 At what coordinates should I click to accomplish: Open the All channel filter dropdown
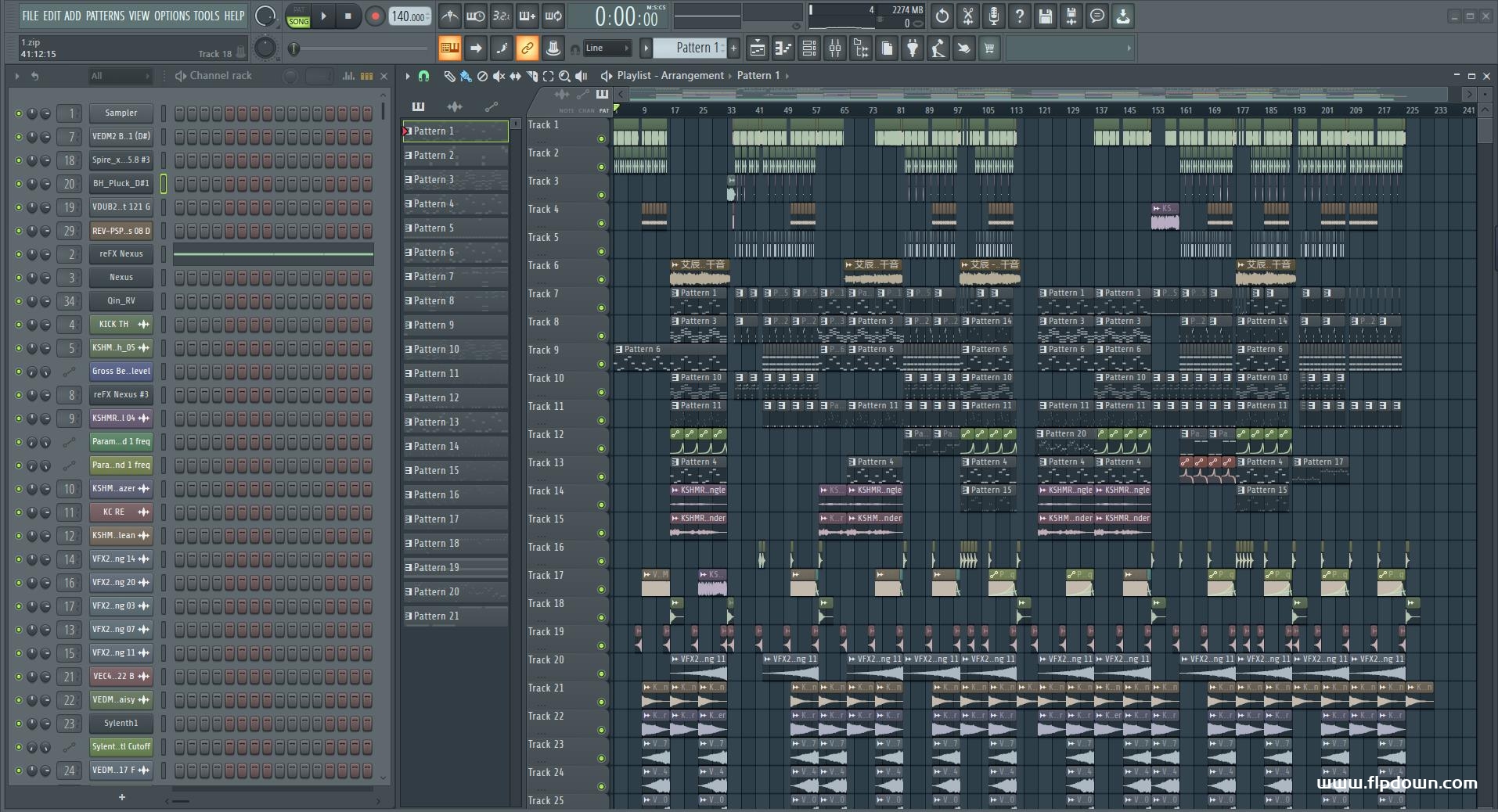pos(119,76)
